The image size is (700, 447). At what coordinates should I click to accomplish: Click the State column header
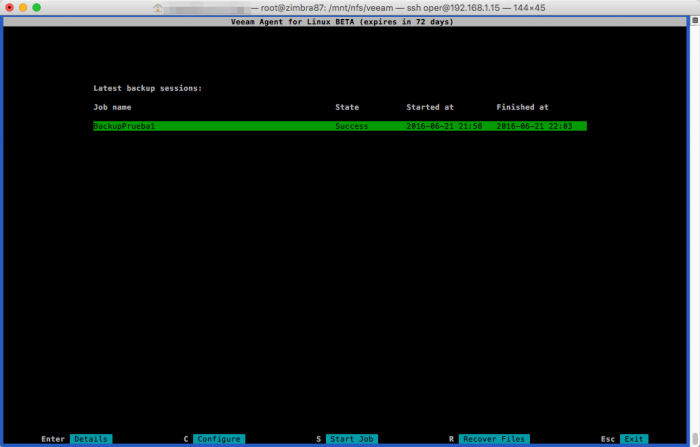[x=347, y=107]
